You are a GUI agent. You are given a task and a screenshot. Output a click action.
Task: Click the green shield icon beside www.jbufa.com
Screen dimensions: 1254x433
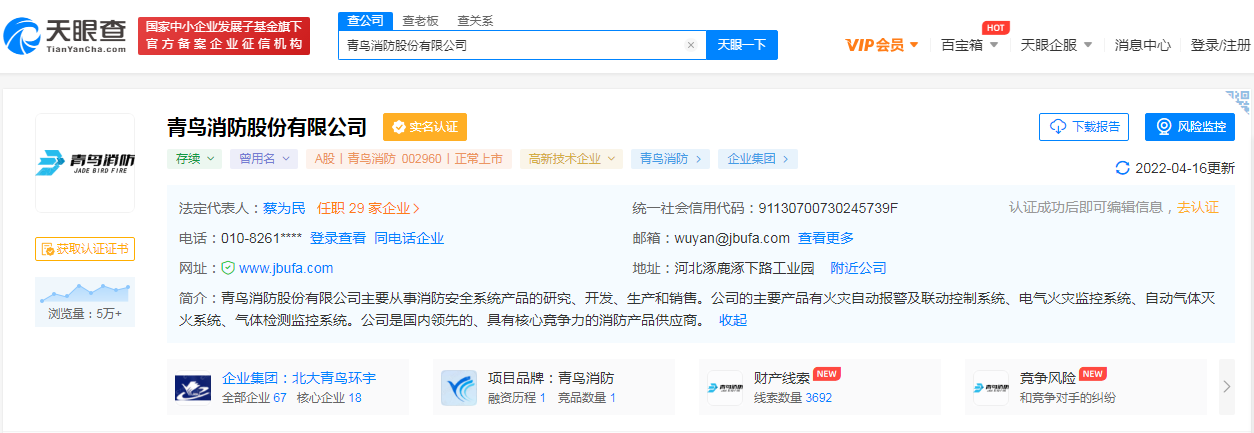tap(228, 268)
